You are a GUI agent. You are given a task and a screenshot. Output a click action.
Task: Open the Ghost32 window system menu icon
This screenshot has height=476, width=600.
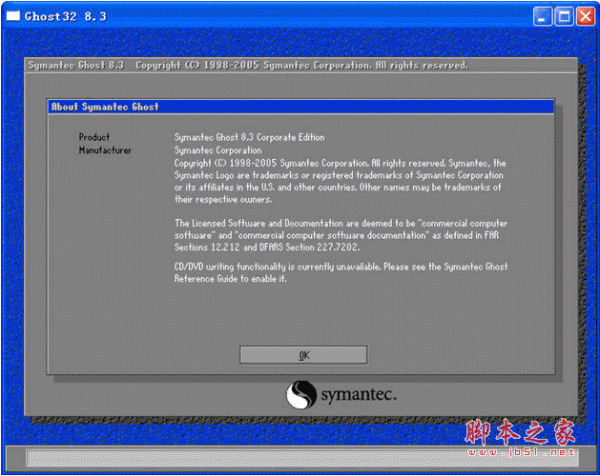tap(13, 16)
